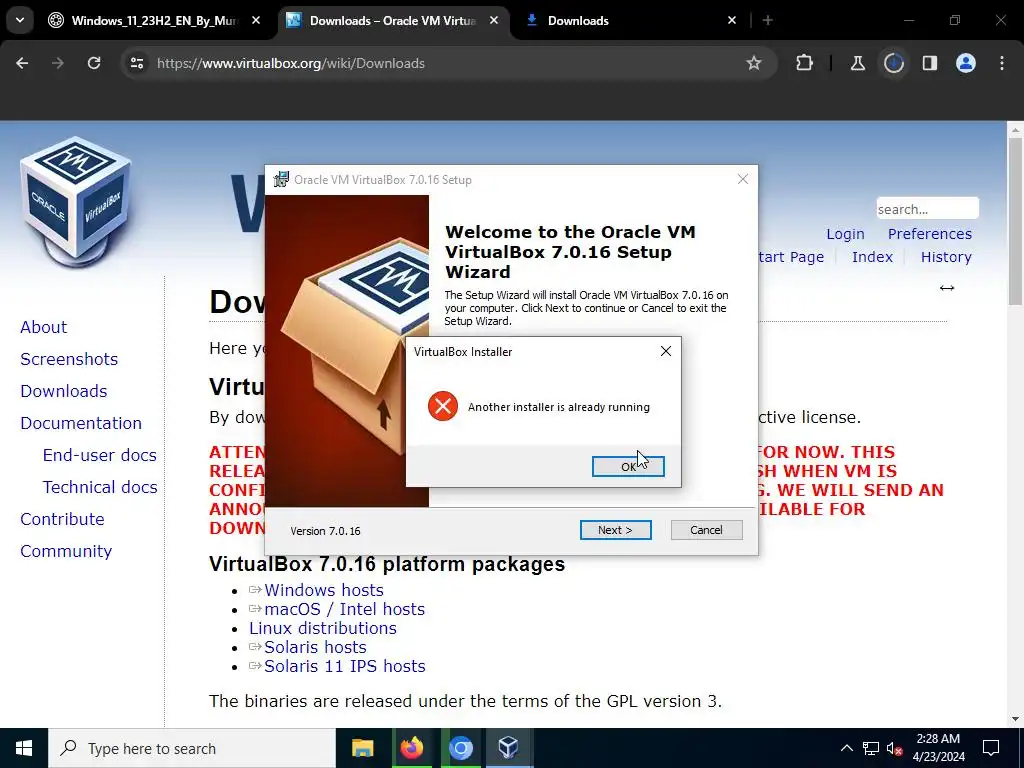This screenshot has width=1024, height=768.
Task: Click the VirtualBox cube logo on the page
Action: 76,201
